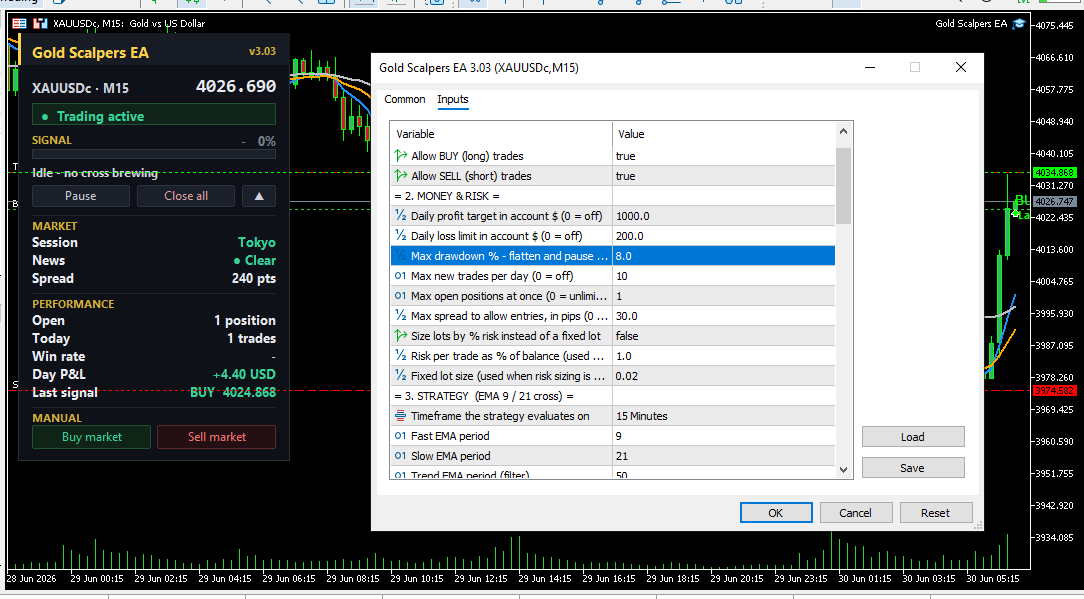Click the 4026.690 price in the EA panel
This screenshot has width=1084, height=599.
coord(236,86)
